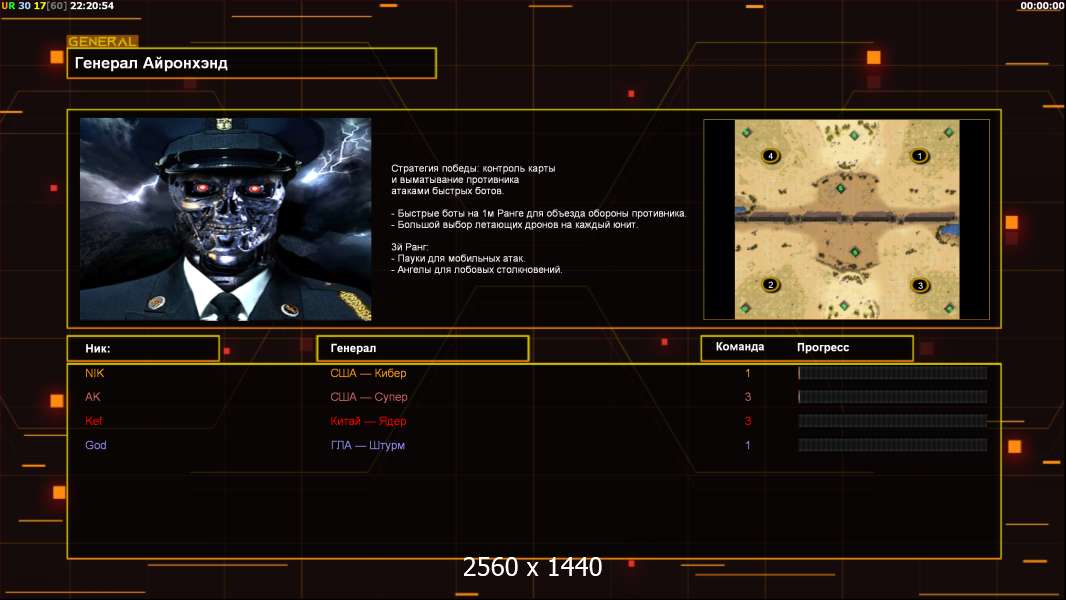
Task: Click the 3й Ранг: heading
Action: (409, 247)
